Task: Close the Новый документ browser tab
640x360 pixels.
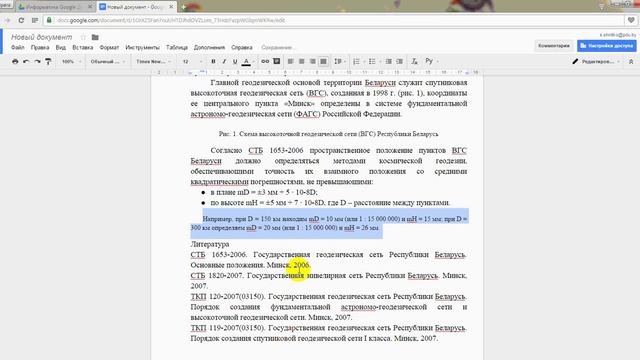Action: click(171, 7)
